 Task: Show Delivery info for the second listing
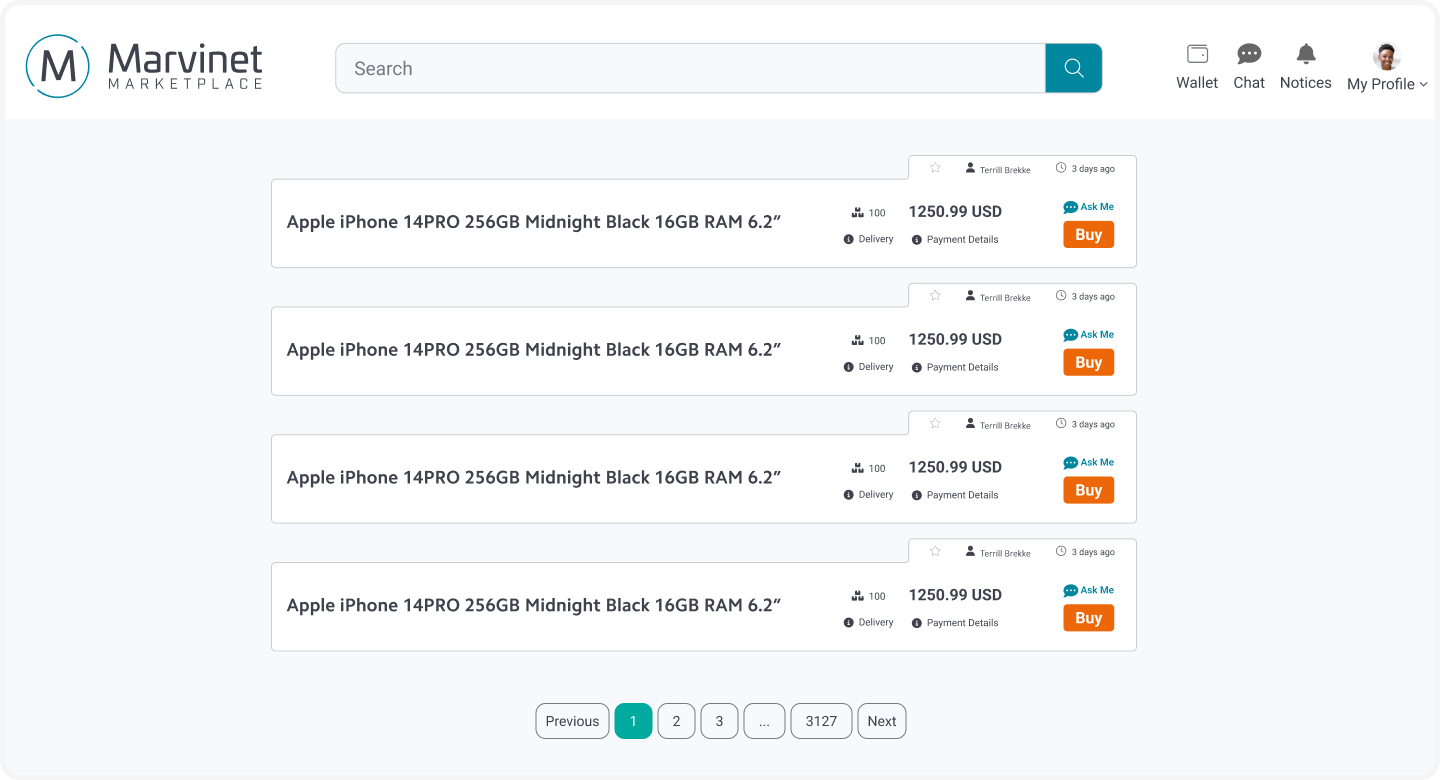pyautogui.click(x=869, y=367)
